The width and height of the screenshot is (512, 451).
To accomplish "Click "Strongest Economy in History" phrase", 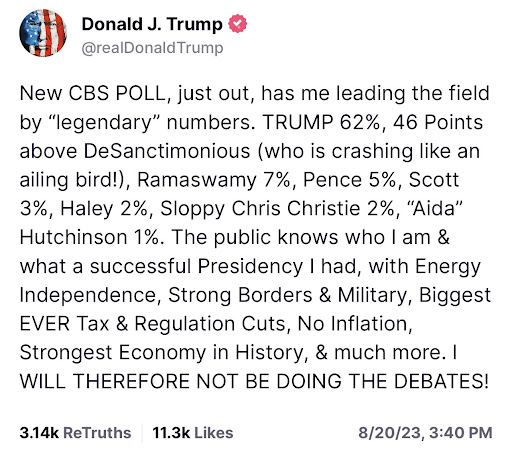I will (x=161, y=353).
